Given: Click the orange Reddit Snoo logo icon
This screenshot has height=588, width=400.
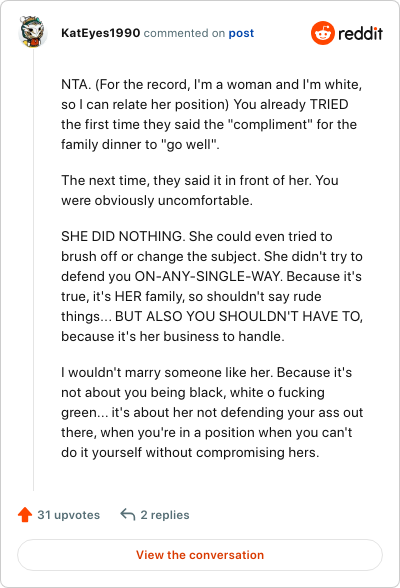Looking at the screenshot, I should (x=322, y=33).
